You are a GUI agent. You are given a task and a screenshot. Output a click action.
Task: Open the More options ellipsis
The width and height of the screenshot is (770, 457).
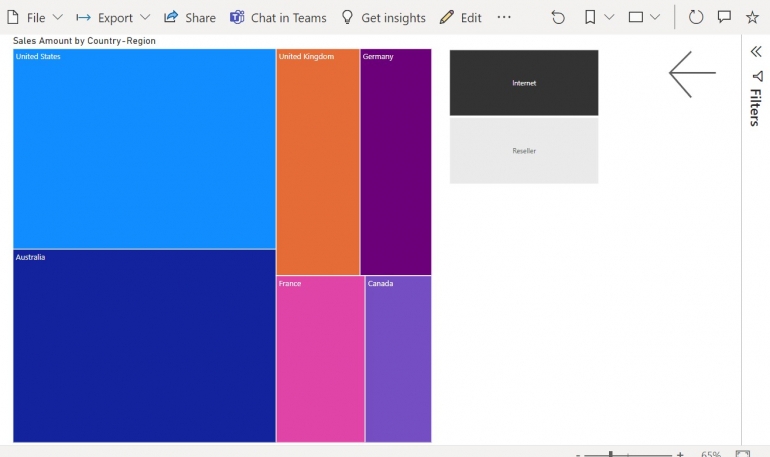504,18
